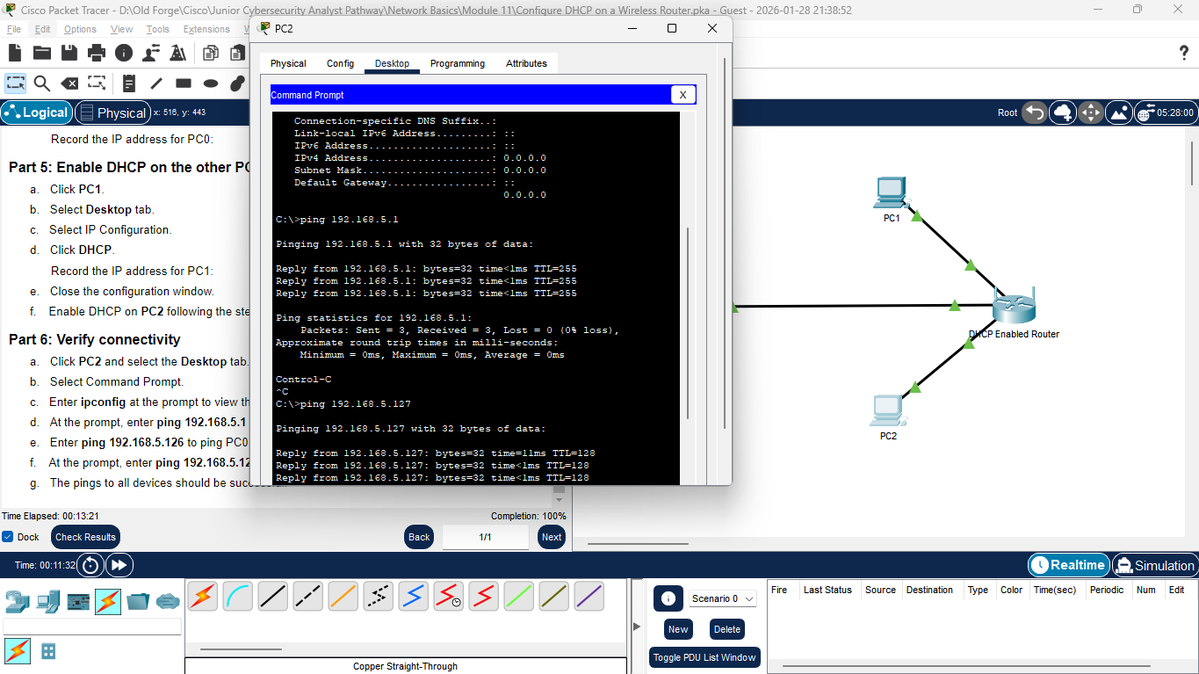The width and height of the screenshot is (1199, 674).
Task: Open the user profile icon
Action: coord(151,53)
